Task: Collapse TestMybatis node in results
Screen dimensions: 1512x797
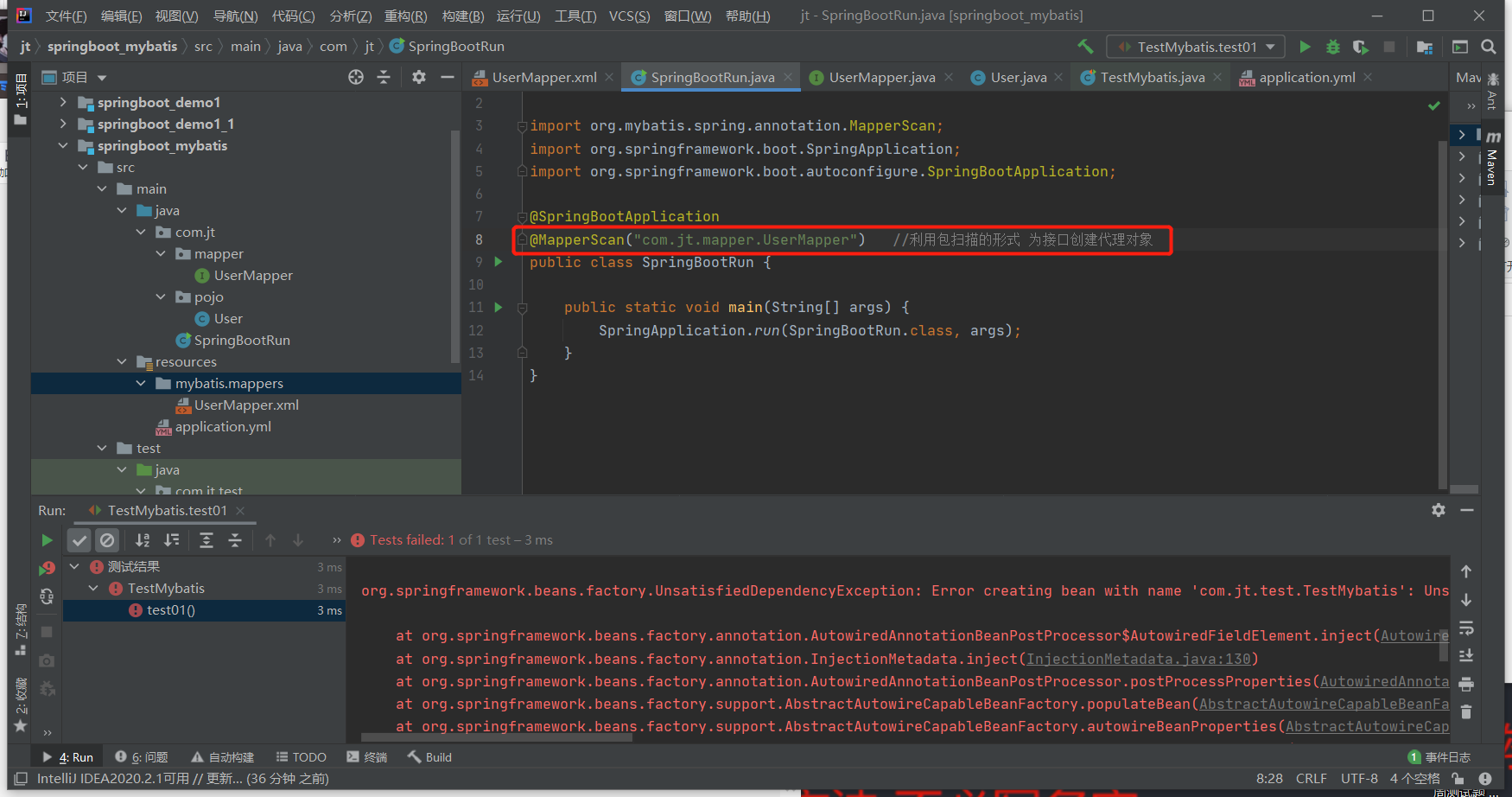Action: pos(93,588)
